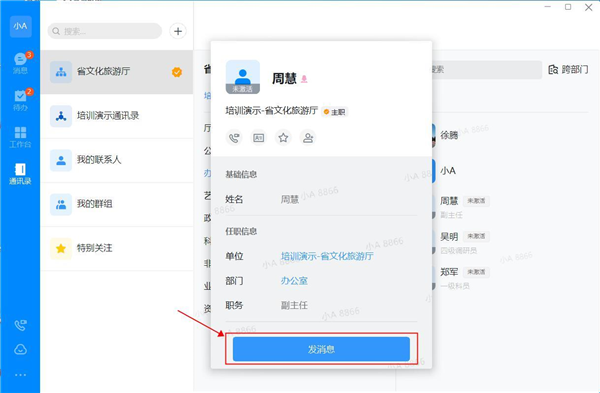Toggle the star favorite icon for 周慧
This screenshot has width=600, height=393.
point(283,137)
